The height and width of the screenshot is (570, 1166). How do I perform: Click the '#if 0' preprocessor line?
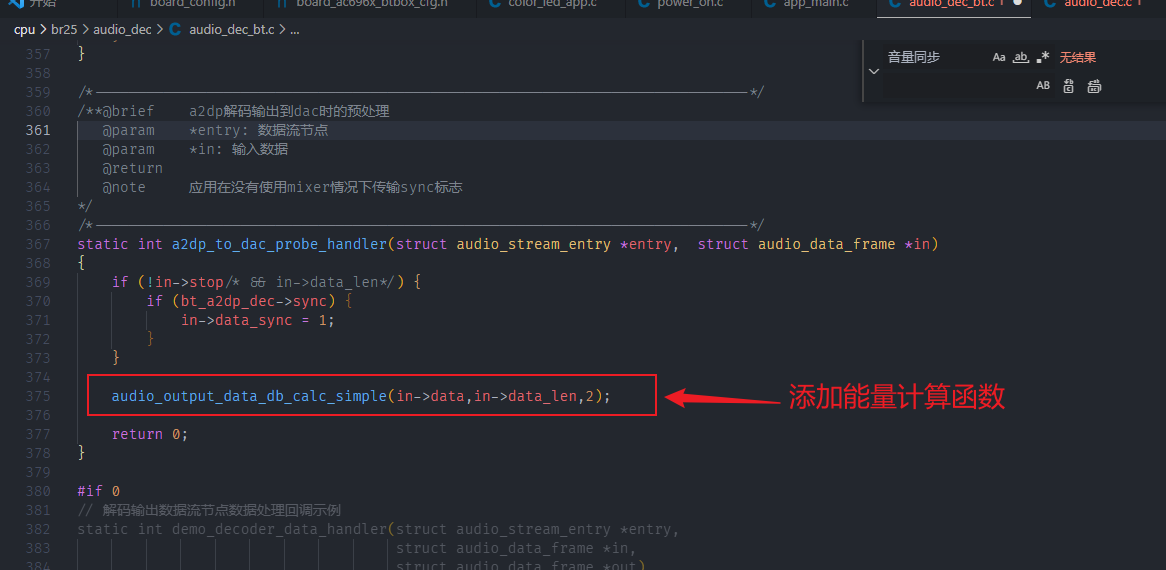point(99,491)
